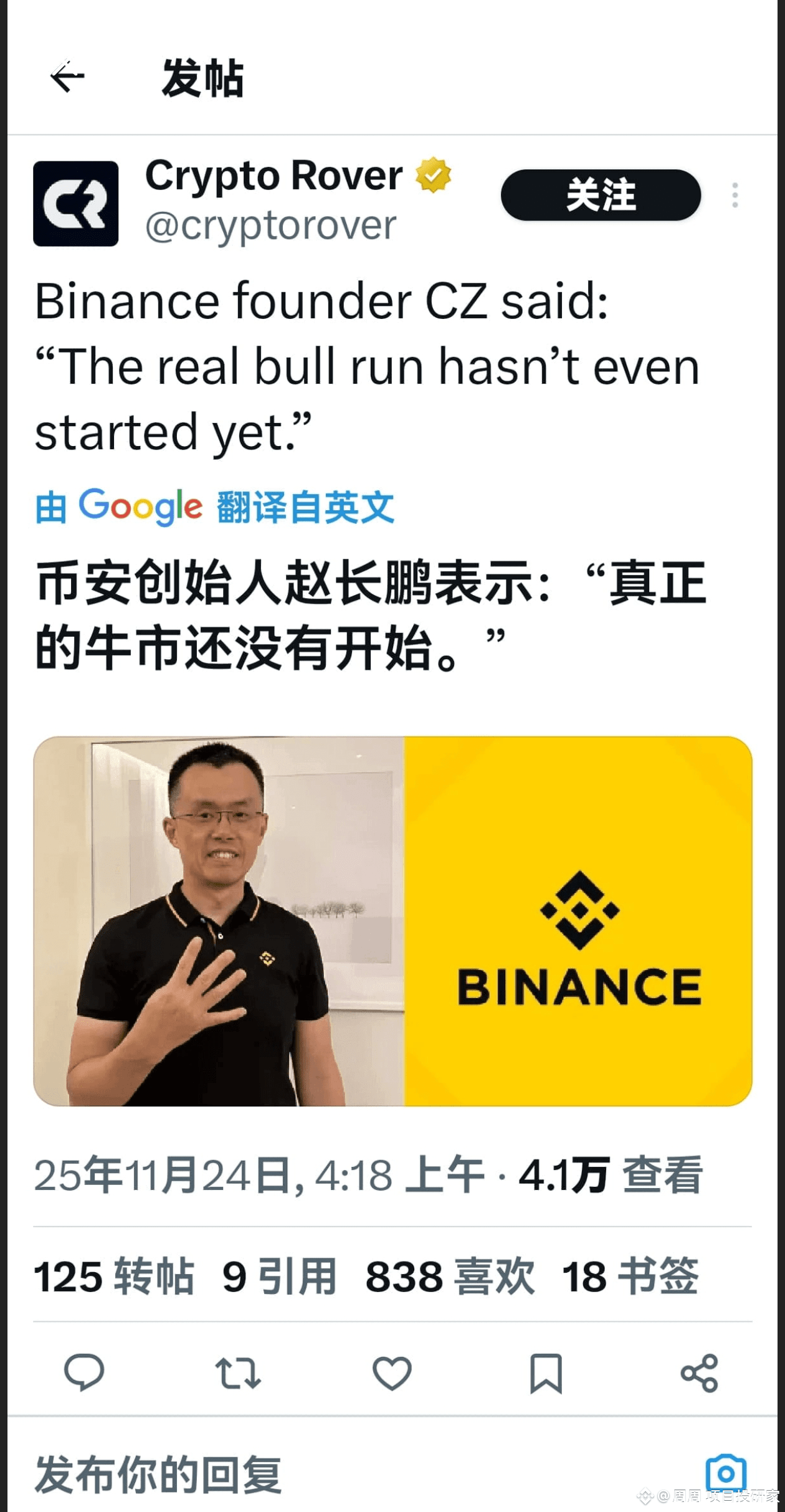Go back using the arrow icon
This screenshot has height=1512, width=785.
pyautogui.click(x=67, y=77)
